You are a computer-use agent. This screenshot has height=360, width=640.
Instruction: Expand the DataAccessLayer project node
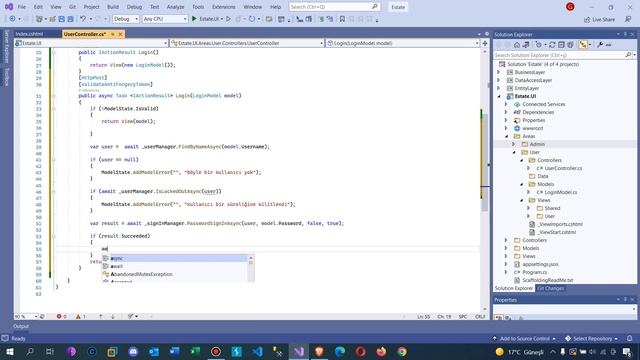tap(498, 80)
